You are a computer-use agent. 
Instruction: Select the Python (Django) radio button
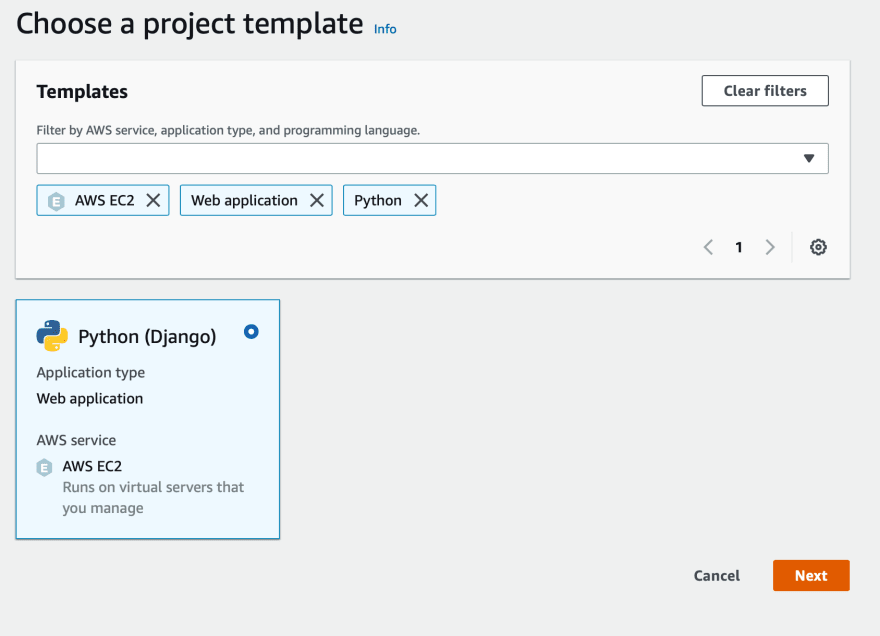(251, 332)
